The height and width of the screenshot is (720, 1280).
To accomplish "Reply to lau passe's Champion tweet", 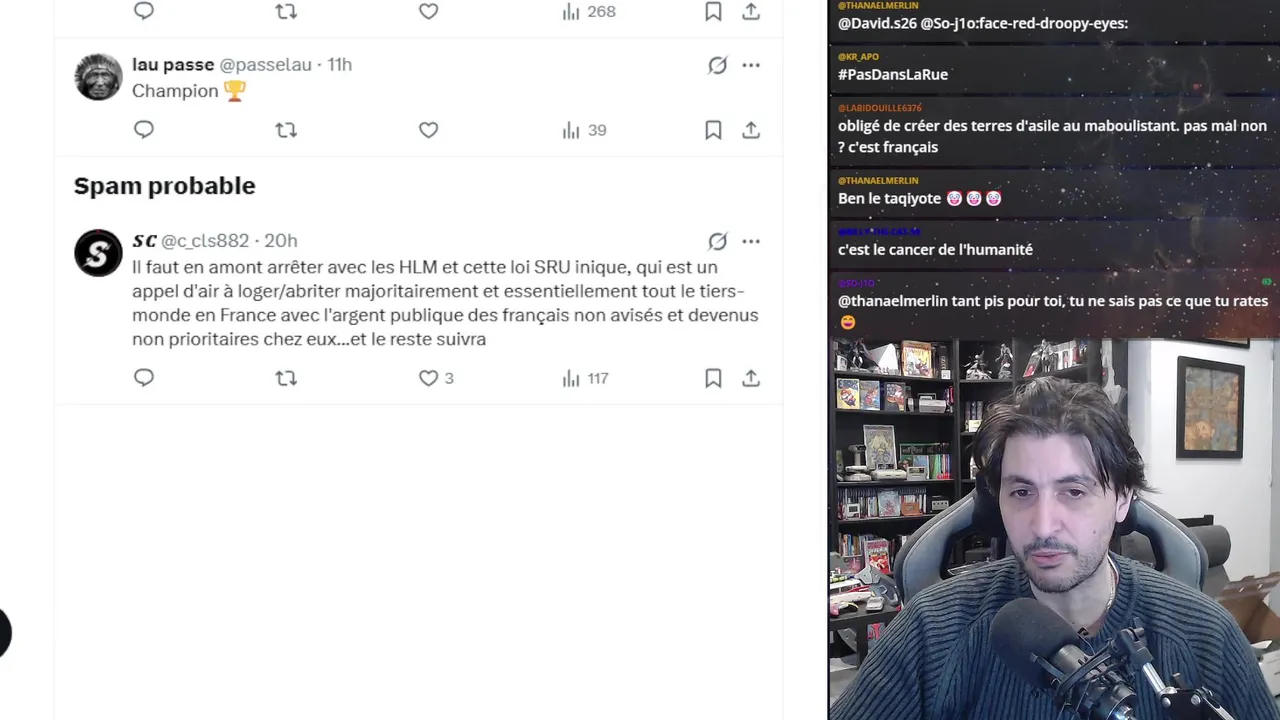I will (x=144, y=130).
